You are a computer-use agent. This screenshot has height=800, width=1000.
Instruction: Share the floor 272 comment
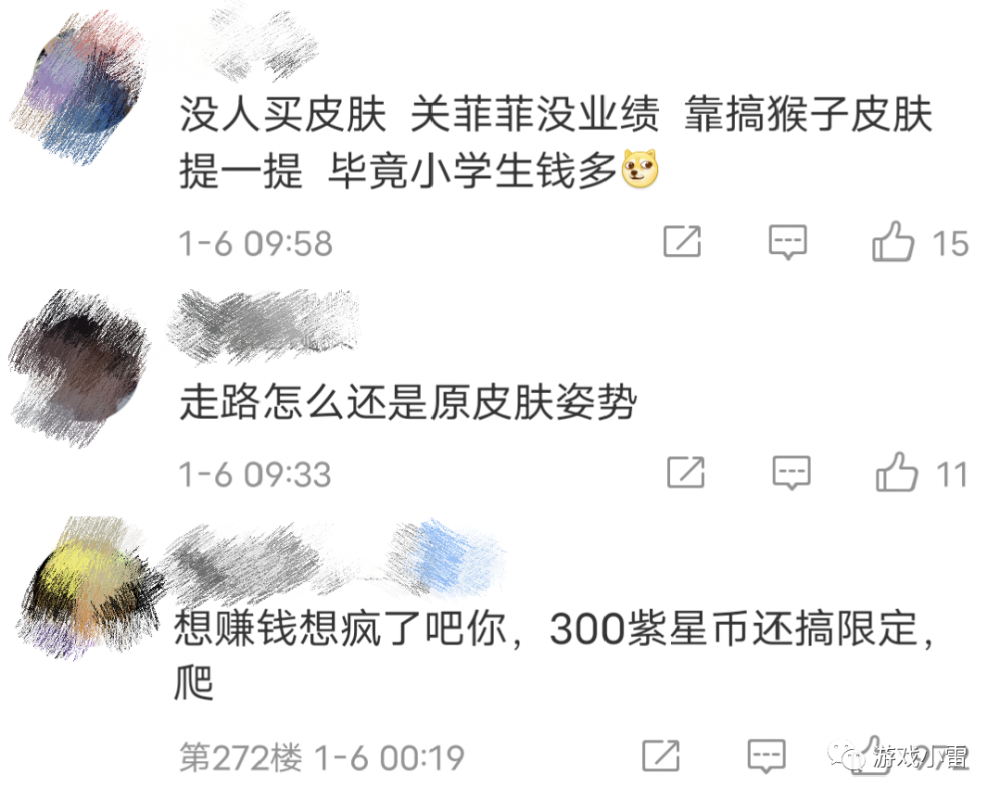pyautogui.click(x=661, y=756)
